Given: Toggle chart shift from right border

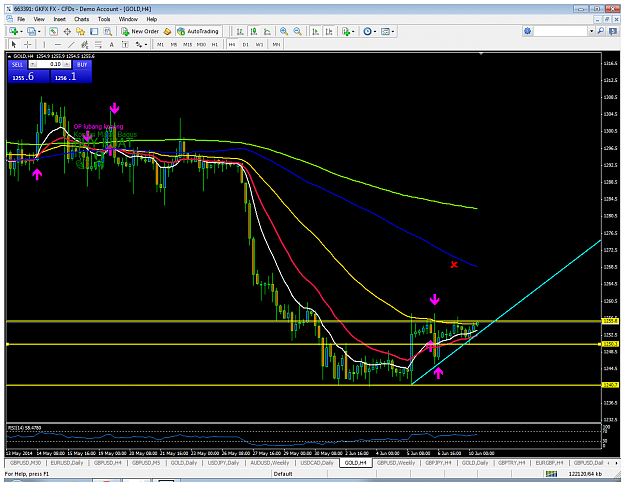Looking at the screenshot, I should click(x=329, y=31).
